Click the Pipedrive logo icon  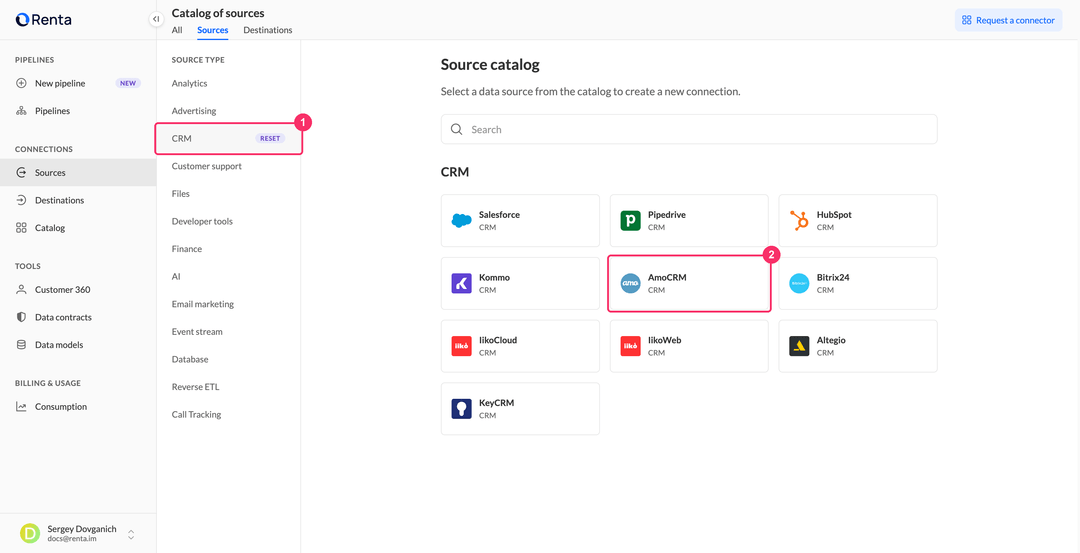click(630, 220)
